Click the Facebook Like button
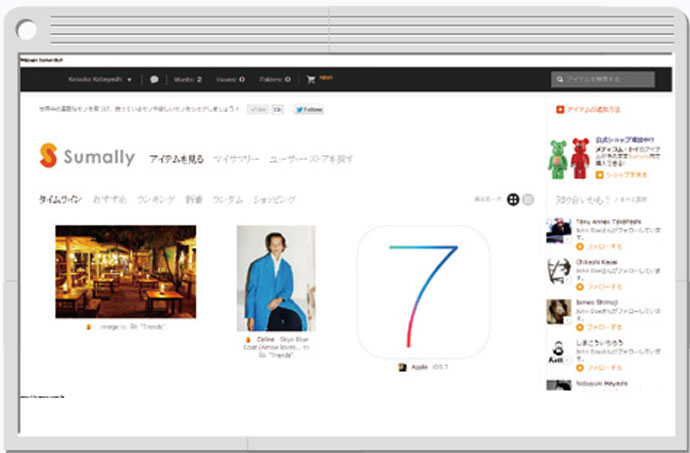690x453 pixels. 257,110
